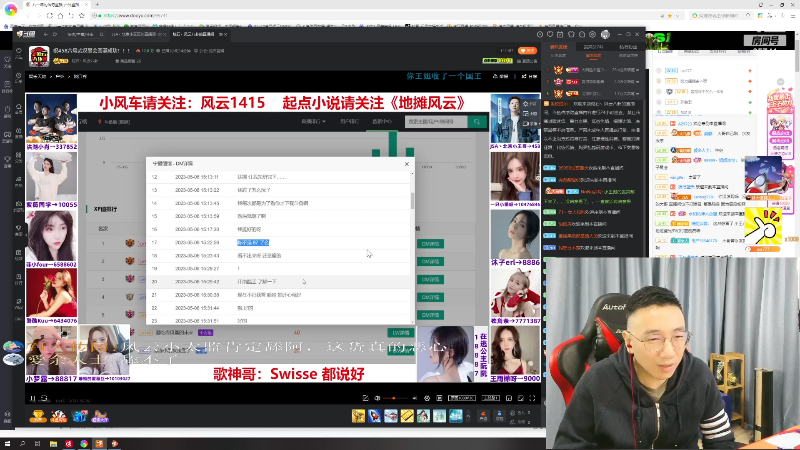Click the popup's vertical scrollbar
The width and height of the screenshot is (800, 450).
coord(412,201)
